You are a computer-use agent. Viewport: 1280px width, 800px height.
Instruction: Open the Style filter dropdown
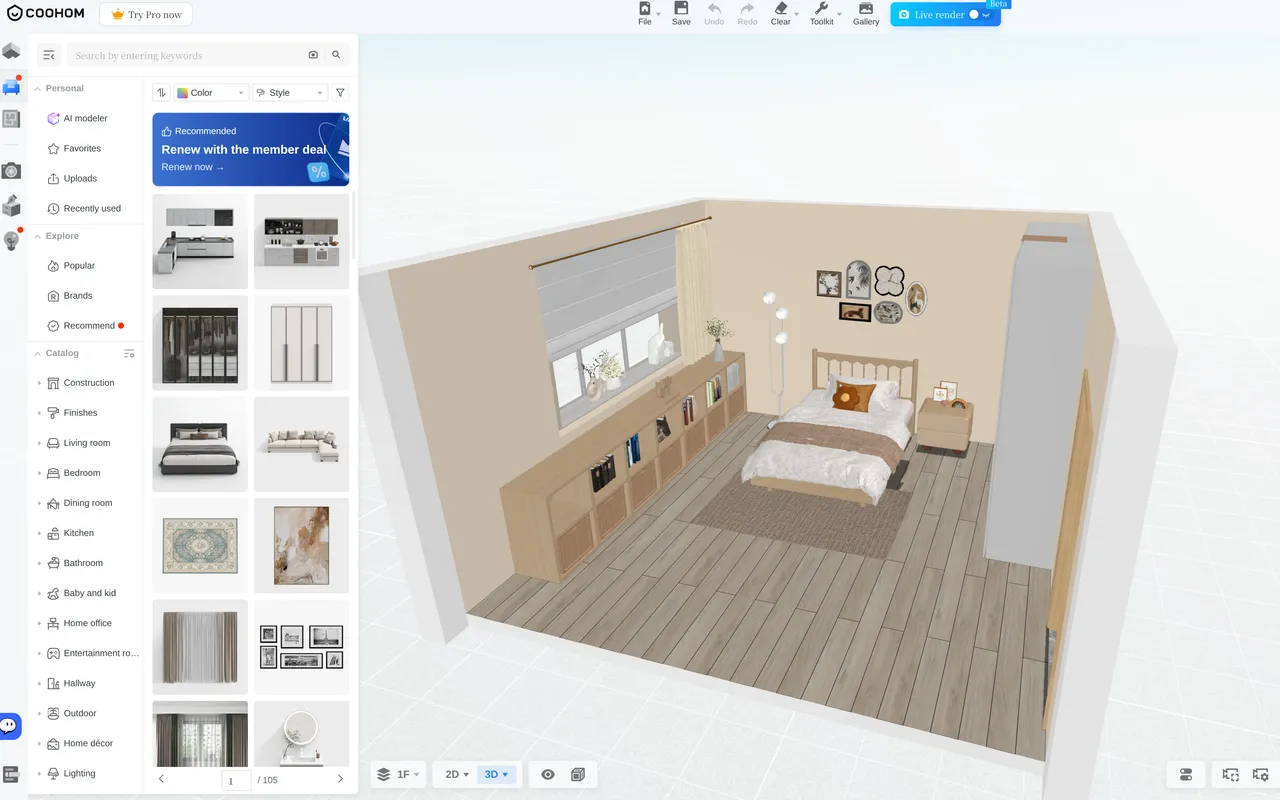point(290,93)
